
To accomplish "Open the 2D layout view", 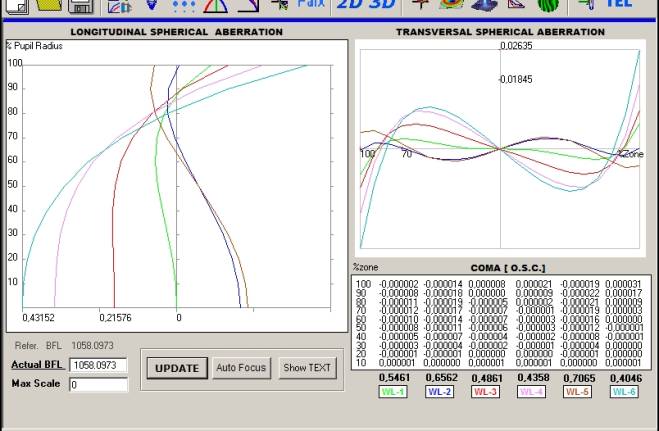I will [x=351, y=4].
